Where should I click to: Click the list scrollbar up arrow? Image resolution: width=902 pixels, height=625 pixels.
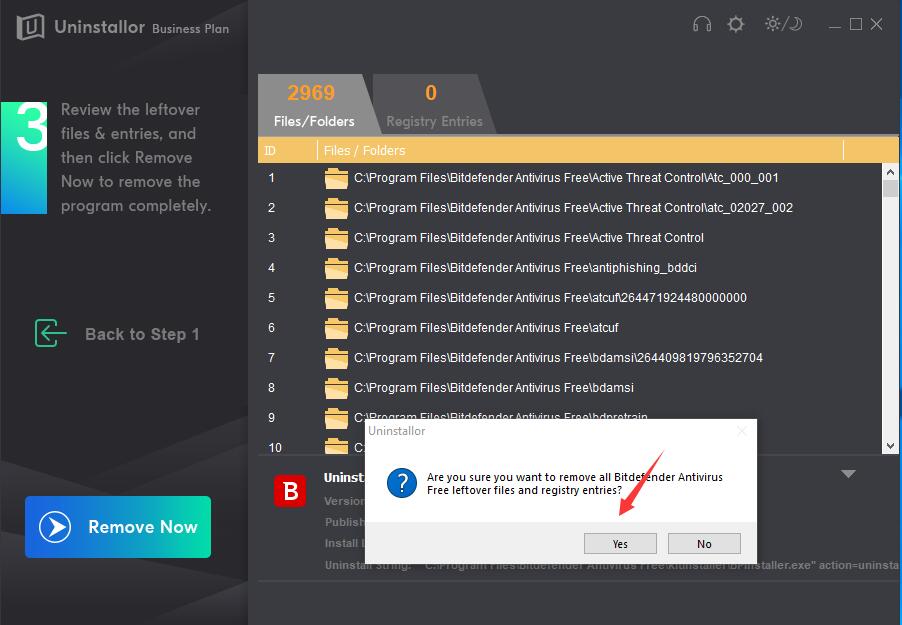[x=890, y=172]
